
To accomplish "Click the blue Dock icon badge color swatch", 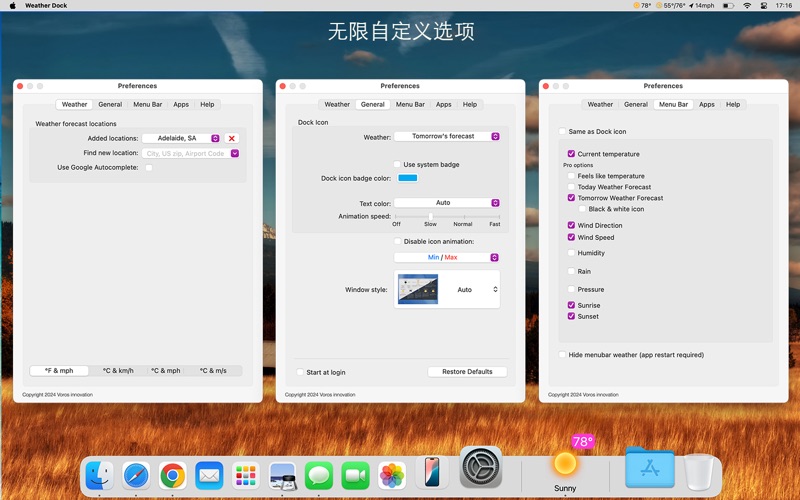I will coord(408,178).
